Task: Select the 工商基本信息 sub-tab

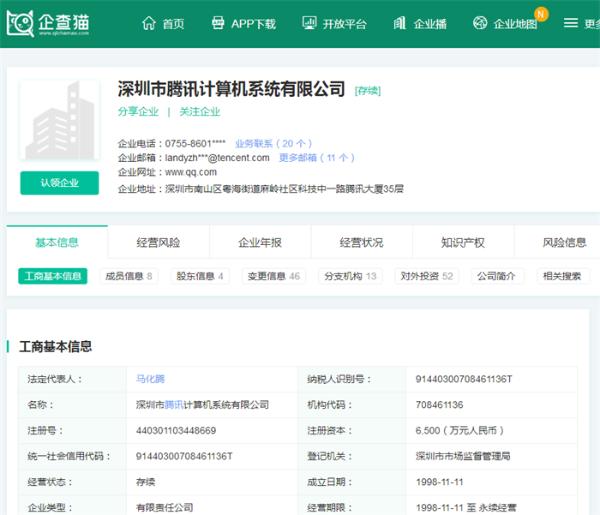Action: pos(53,276)
